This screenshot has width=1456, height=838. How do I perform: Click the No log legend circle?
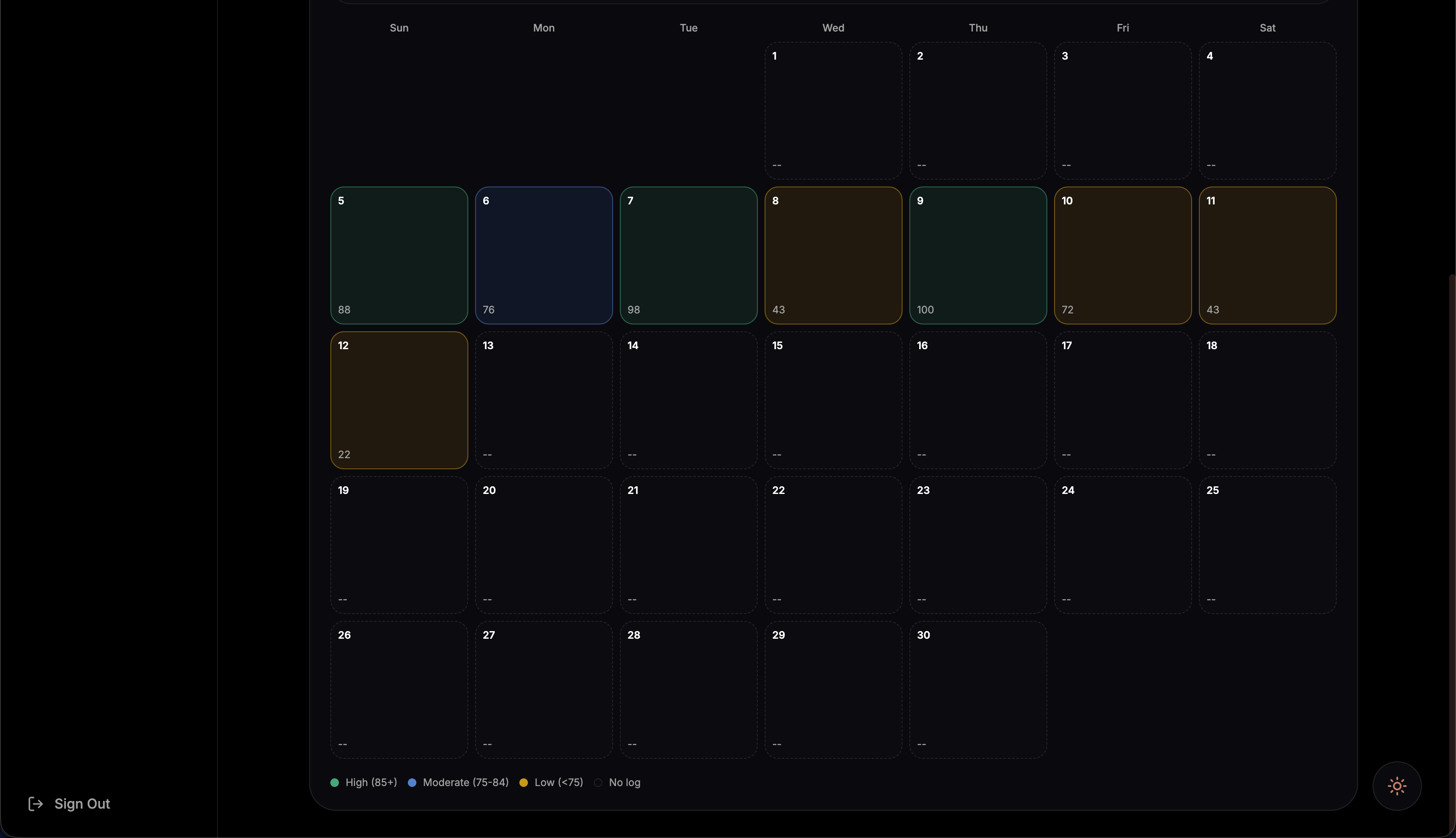[598, 782]
